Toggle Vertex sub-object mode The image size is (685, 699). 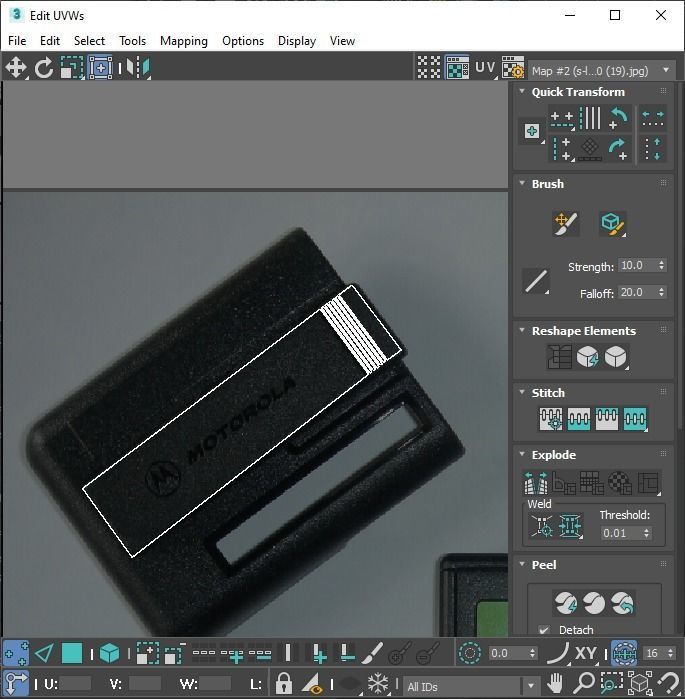(x=16, y=654)
